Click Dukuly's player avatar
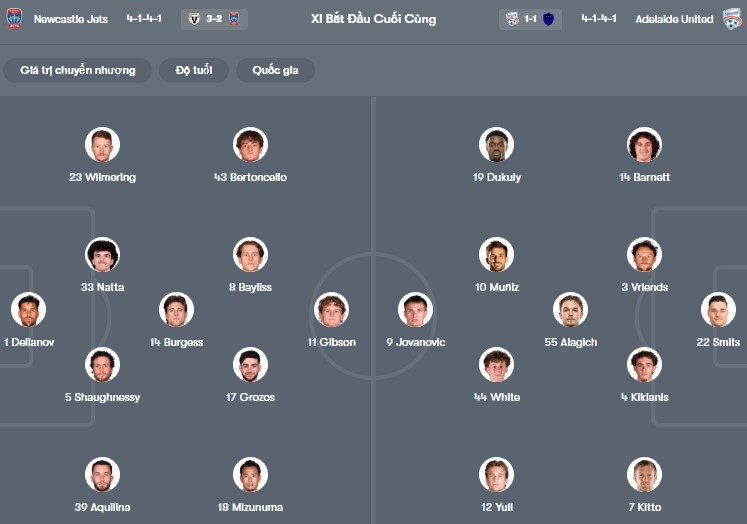747x524 pixels. coord(496,145)
